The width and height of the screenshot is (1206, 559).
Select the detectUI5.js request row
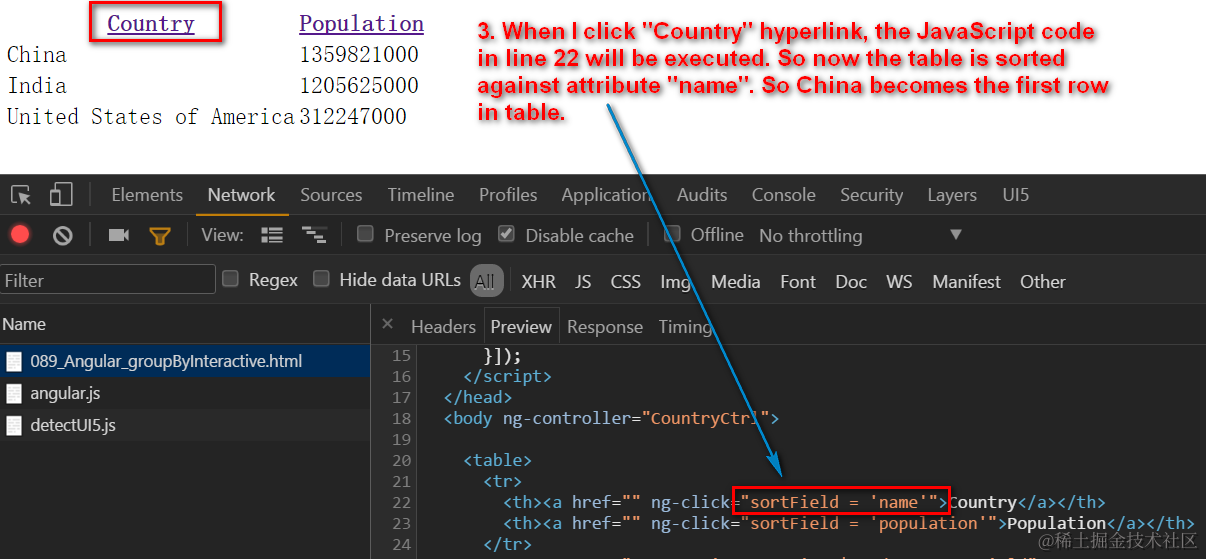[185, 425]
